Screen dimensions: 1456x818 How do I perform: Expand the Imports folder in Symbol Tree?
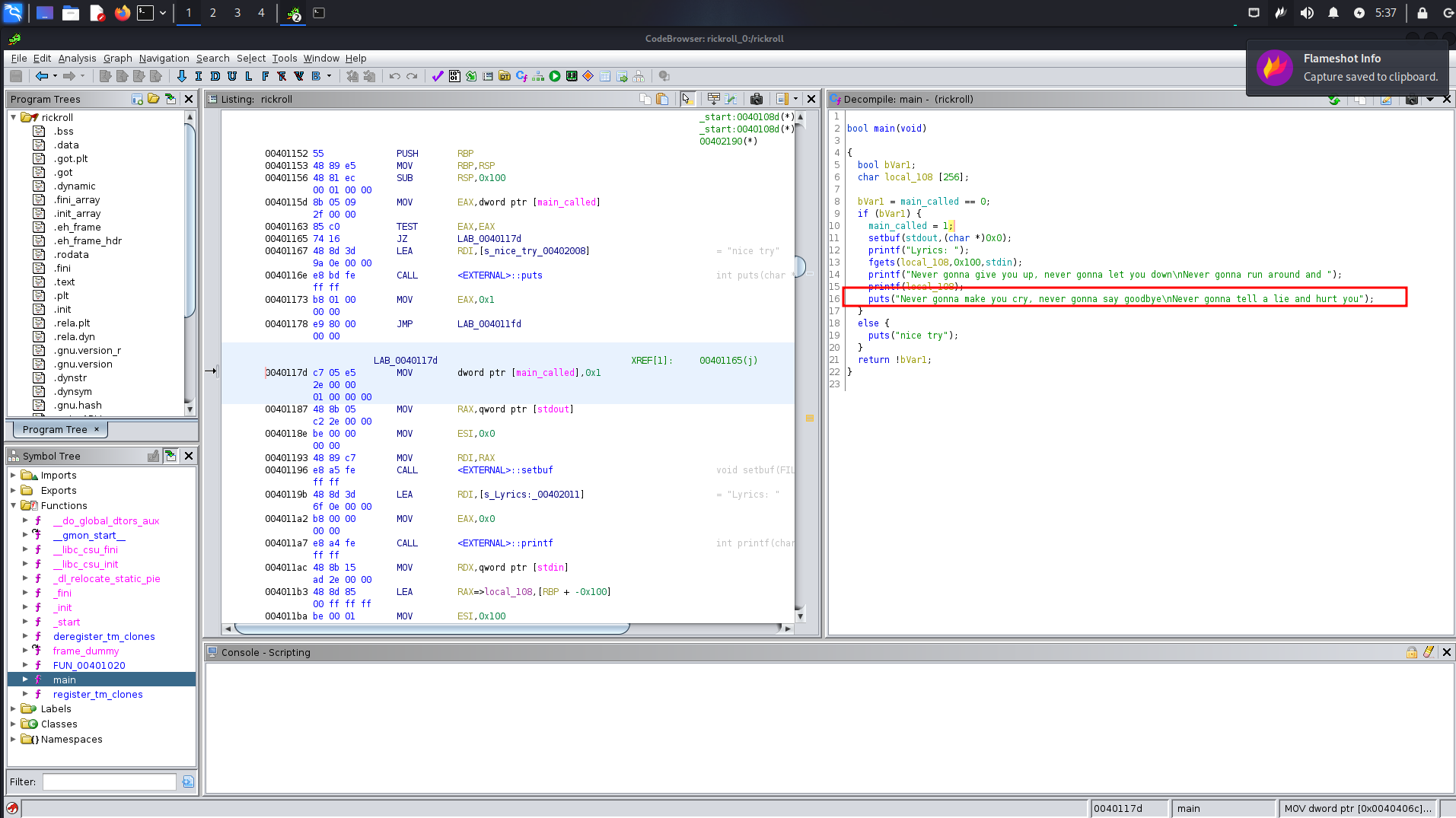click(x=13, y=475)
